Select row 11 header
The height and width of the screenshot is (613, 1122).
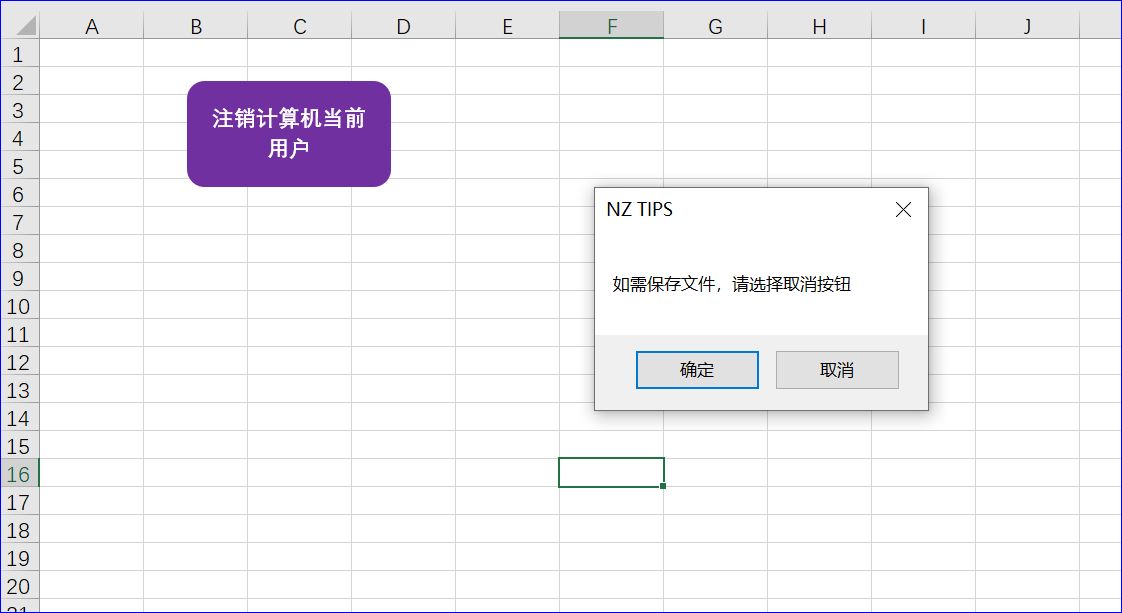(x=19, y=334)
